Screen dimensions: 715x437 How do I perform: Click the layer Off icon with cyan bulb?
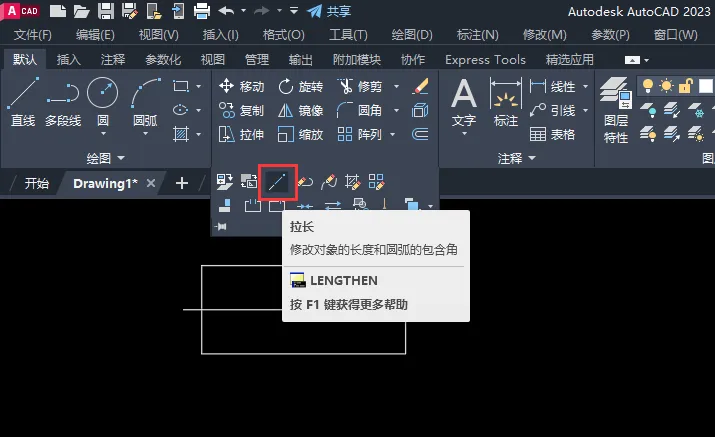point(648,110)
